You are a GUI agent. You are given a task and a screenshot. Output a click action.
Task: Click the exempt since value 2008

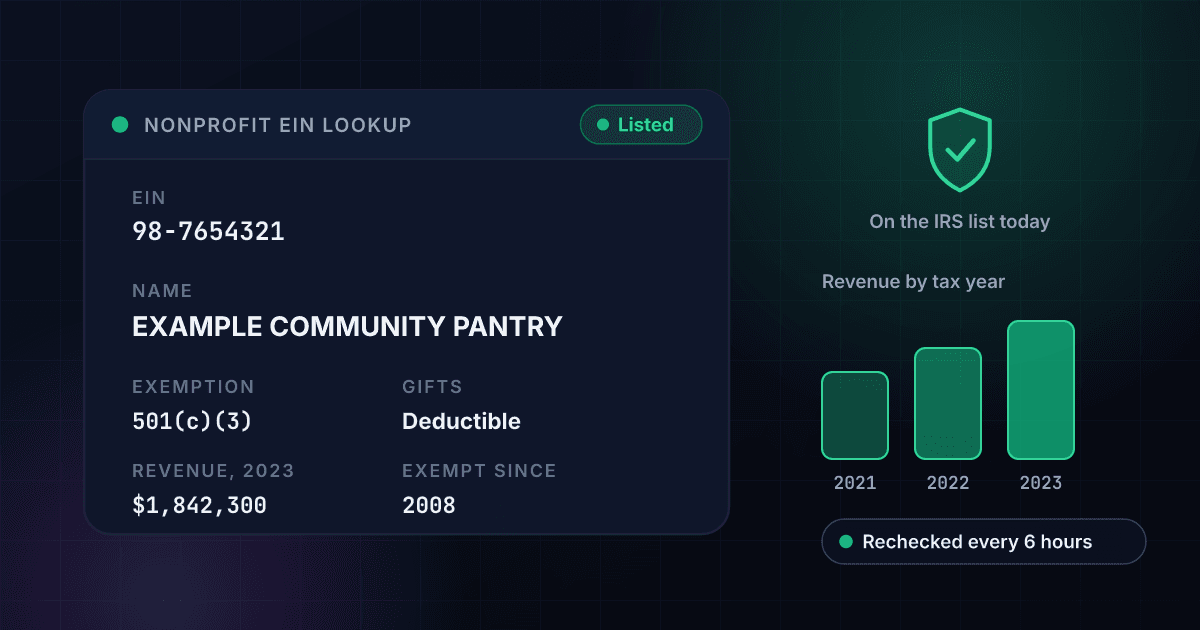[x=429, y=506]
